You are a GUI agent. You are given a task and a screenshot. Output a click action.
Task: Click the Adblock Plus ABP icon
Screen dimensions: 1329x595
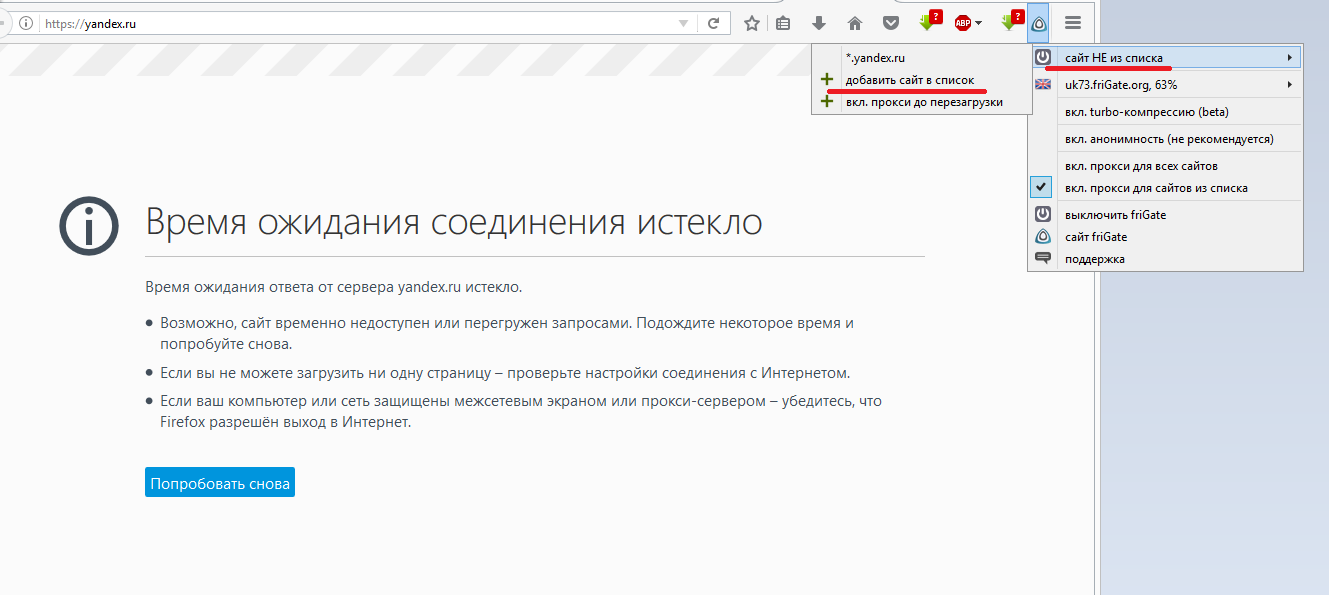click(x=963, y=23)
